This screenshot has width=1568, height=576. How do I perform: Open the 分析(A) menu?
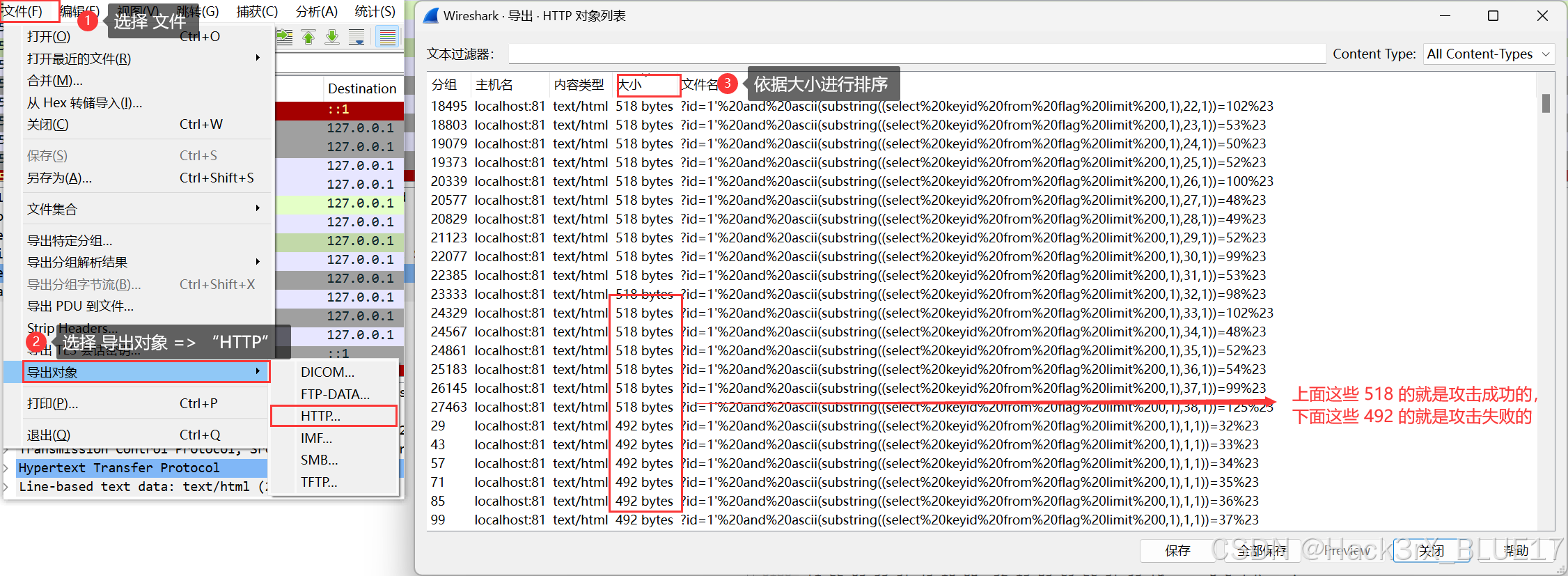coord(316,11)
